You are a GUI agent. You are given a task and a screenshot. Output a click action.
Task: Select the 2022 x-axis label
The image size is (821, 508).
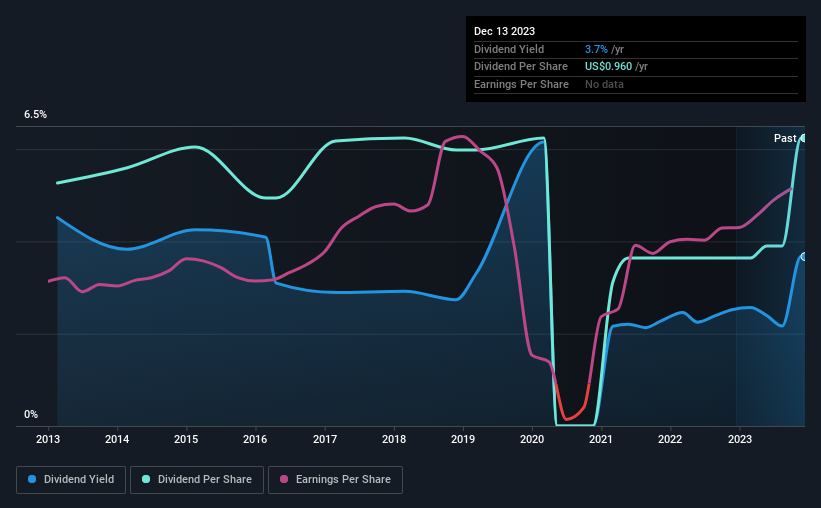pos(670,439)
